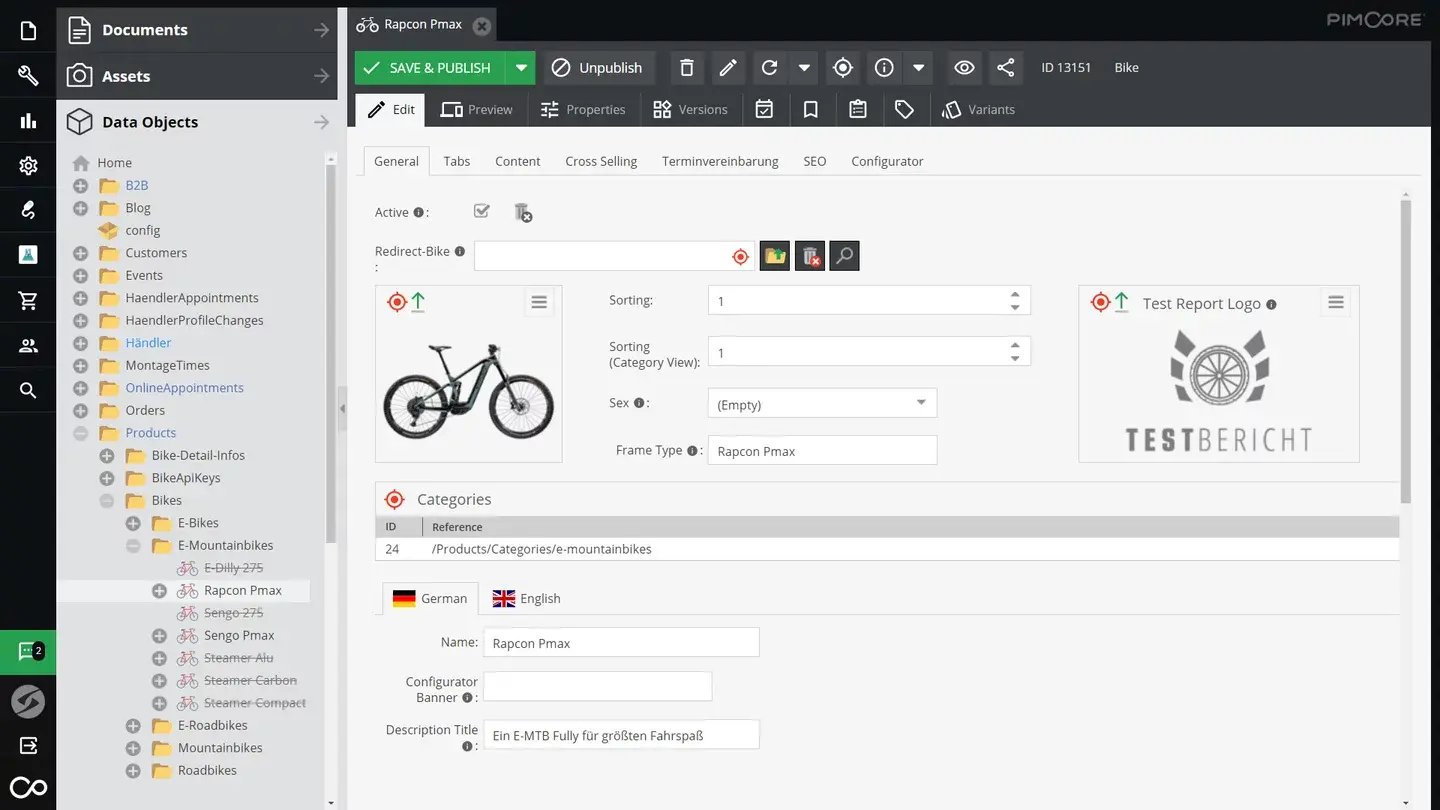The width and height of the screenshot is (1440, 810).
Task: Select the Händler folder in tree
Action: point(148,343)
